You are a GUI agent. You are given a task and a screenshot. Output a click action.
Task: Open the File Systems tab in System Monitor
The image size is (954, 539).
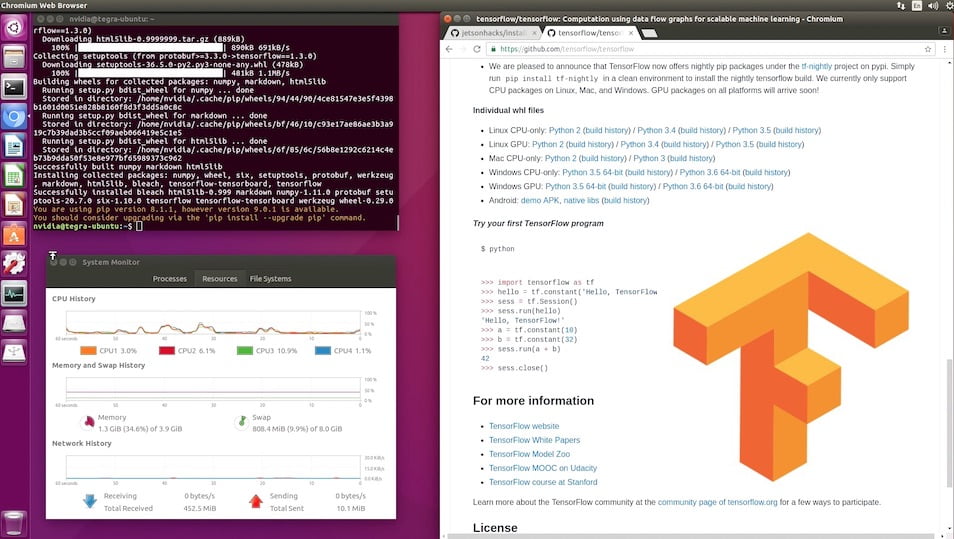[270, 279]
